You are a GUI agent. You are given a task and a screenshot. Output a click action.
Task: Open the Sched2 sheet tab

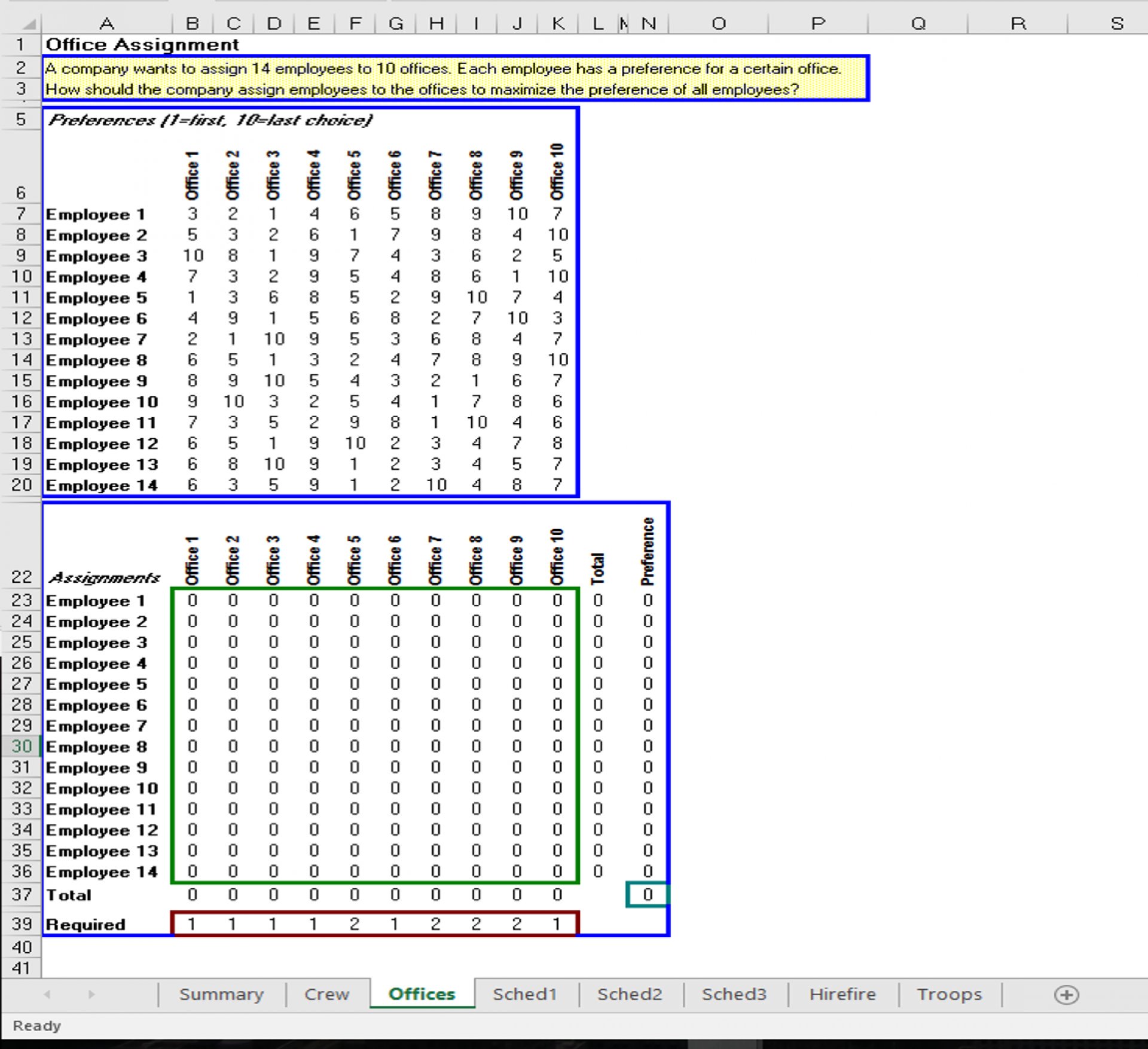coord(630,995)
